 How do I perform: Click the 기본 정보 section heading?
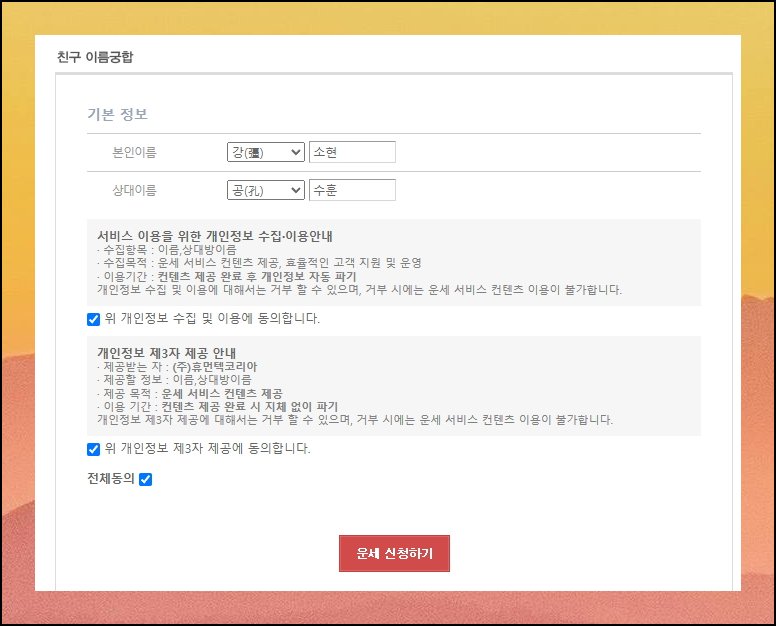[117, 114]
